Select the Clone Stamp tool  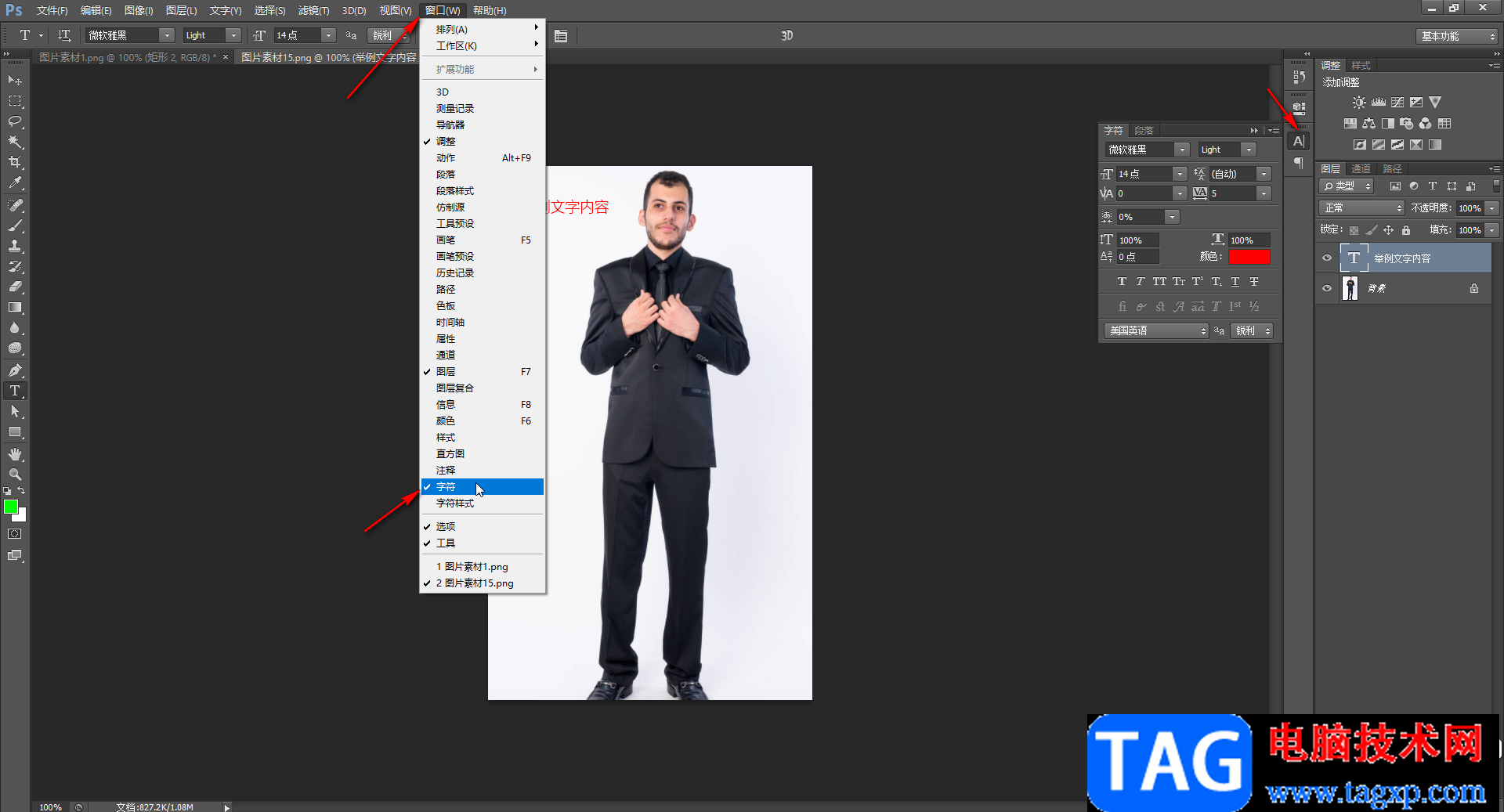pos(15,246)
